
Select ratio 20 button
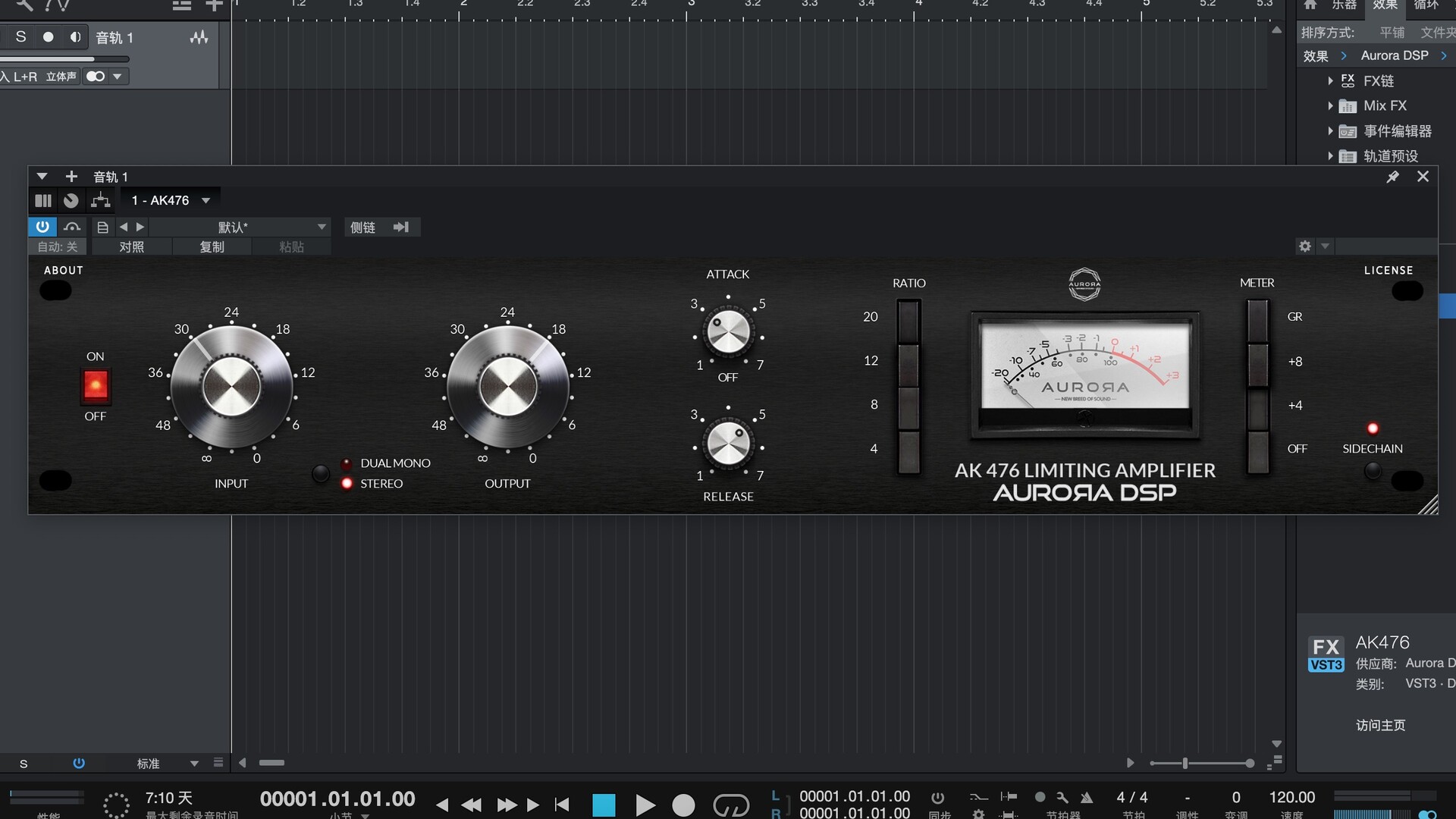(x=908, y=321)
